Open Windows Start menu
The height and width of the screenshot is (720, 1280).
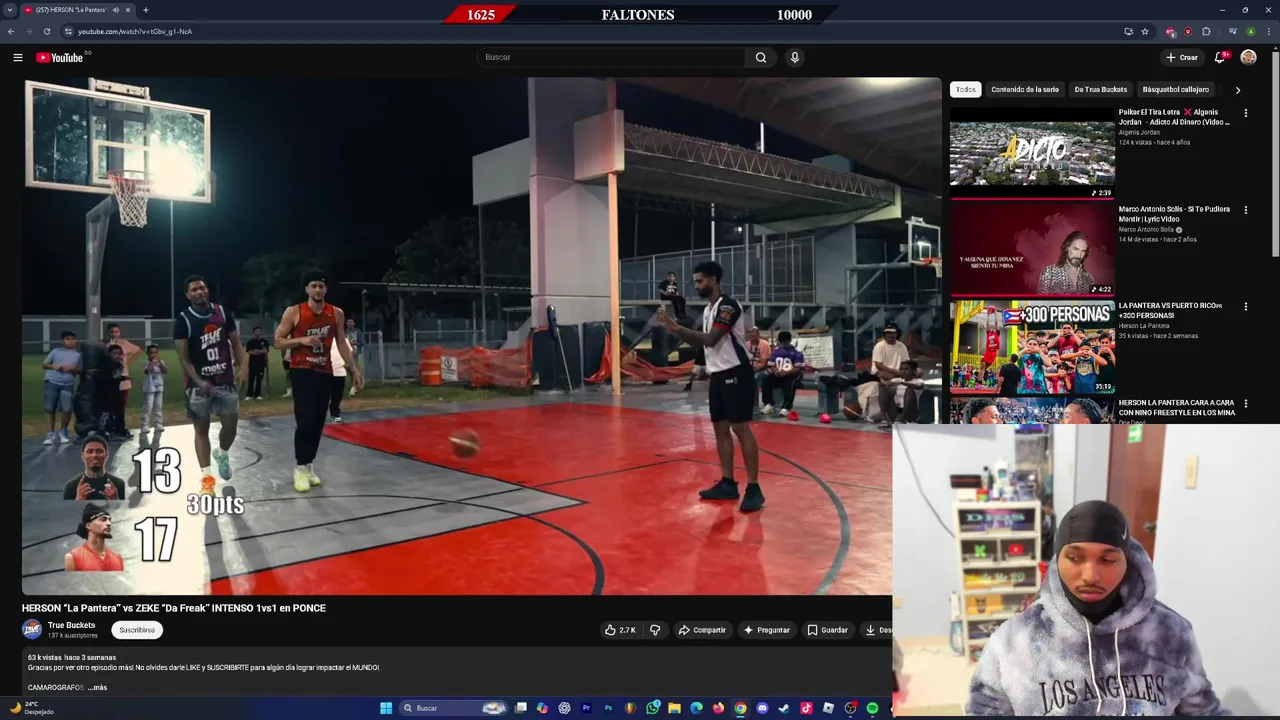click(x=386, y=708)
